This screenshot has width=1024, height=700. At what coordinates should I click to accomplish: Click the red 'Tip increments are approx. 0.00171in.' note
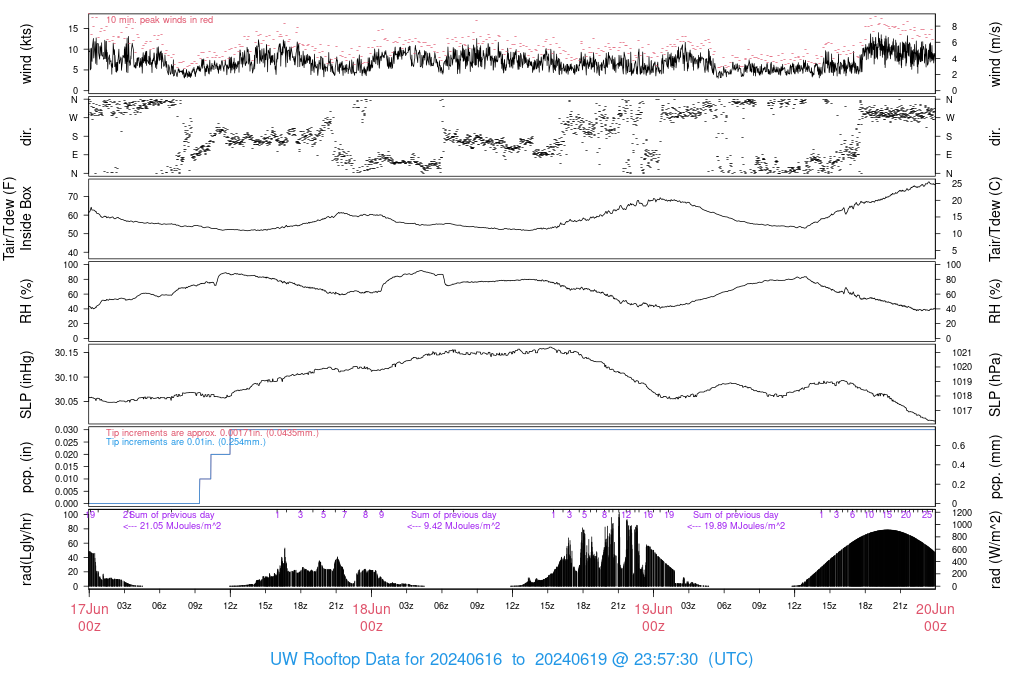212,433
